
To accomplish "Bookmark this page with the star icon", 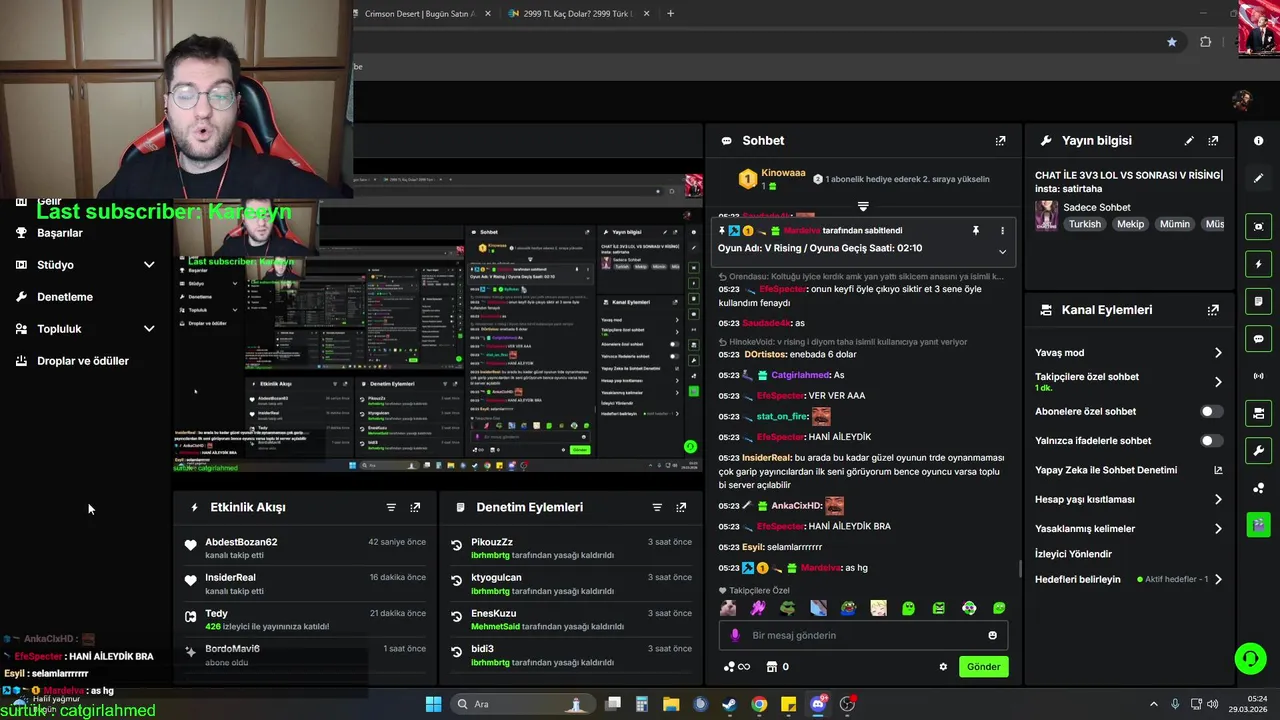I will point(1172,42).
